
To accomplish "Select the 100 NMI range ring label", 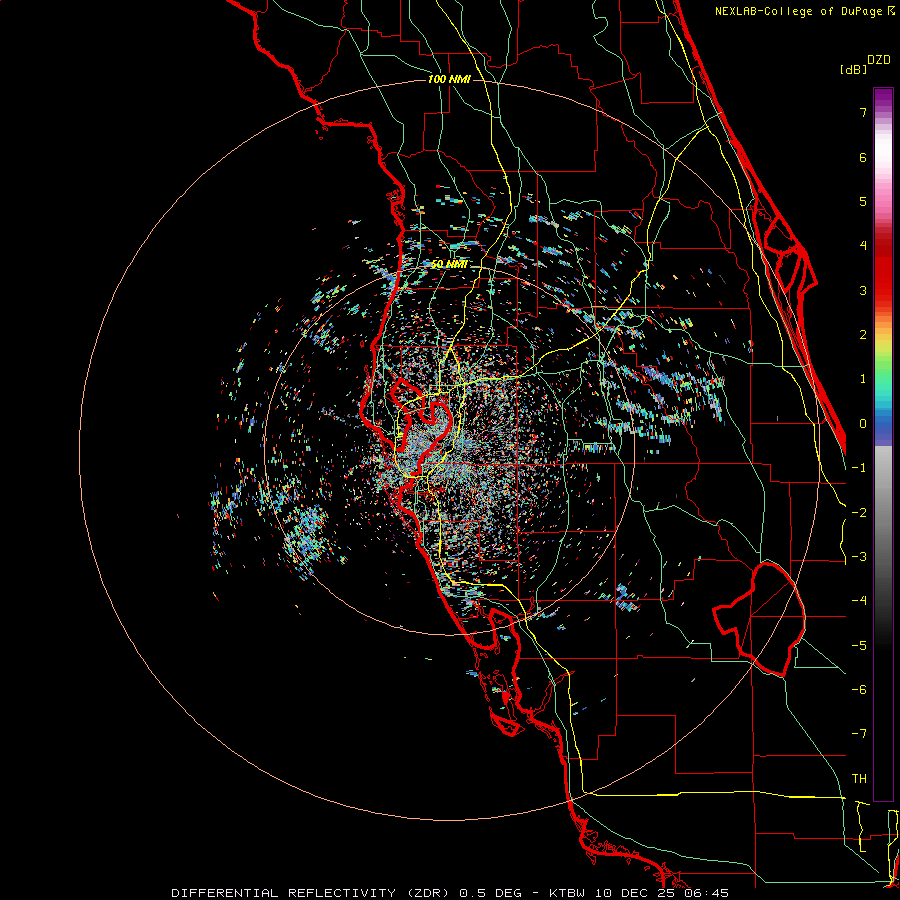I will [449, 79].
